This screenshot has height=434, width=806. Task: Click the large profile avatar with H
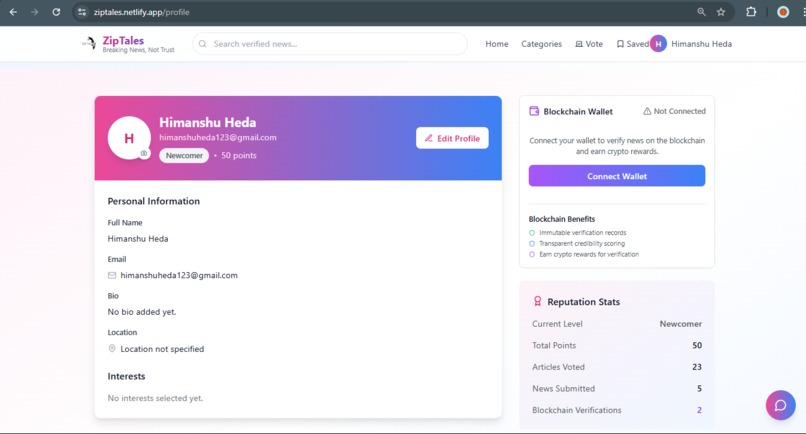coord(129,138)
